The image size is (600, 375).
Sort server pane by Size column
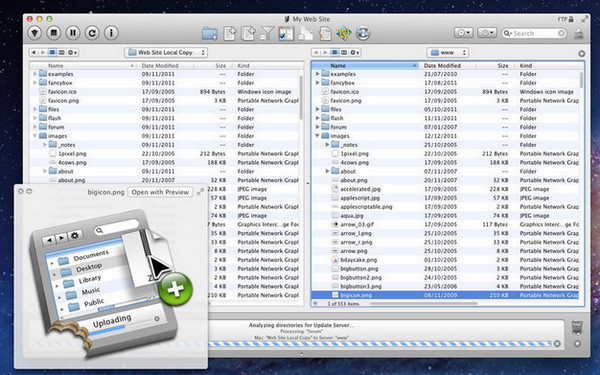(x=496, y=65)
